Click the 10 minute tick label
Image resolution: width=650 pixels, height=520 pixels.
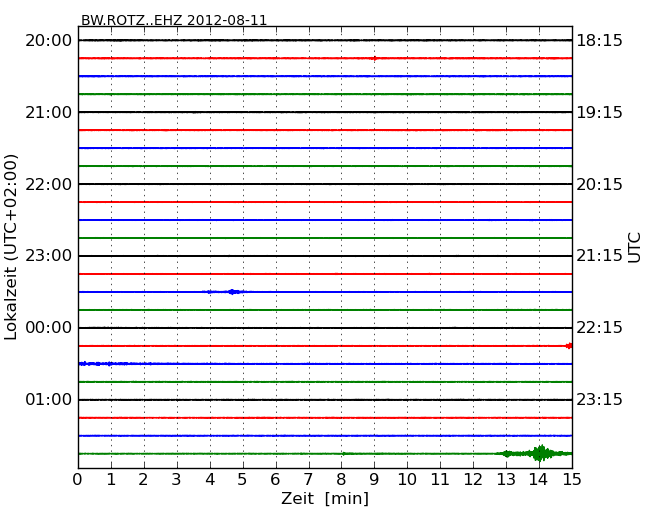click(407, 480)
